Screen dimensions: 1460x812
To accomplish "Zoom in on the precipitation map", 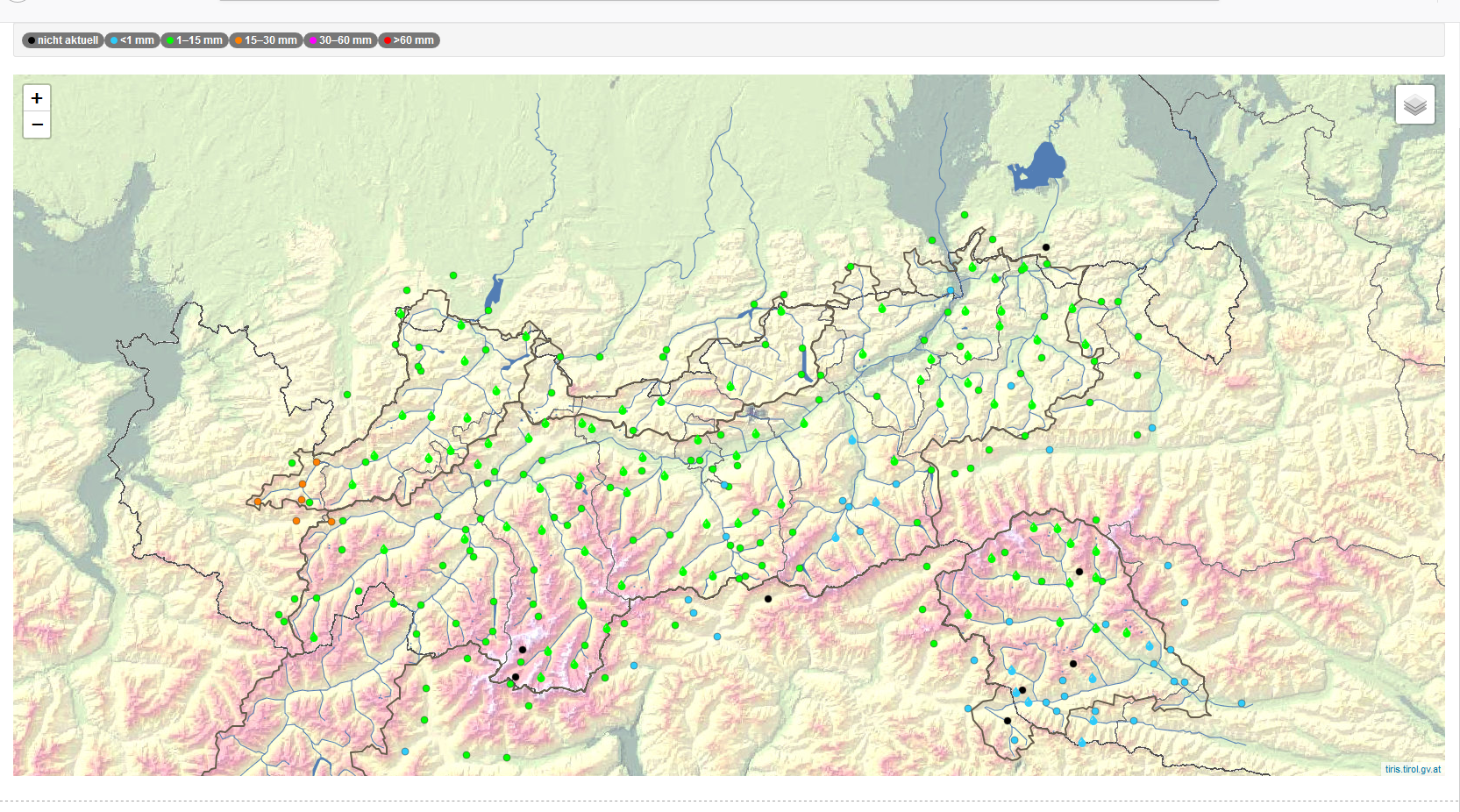I will tap(37, 98).
